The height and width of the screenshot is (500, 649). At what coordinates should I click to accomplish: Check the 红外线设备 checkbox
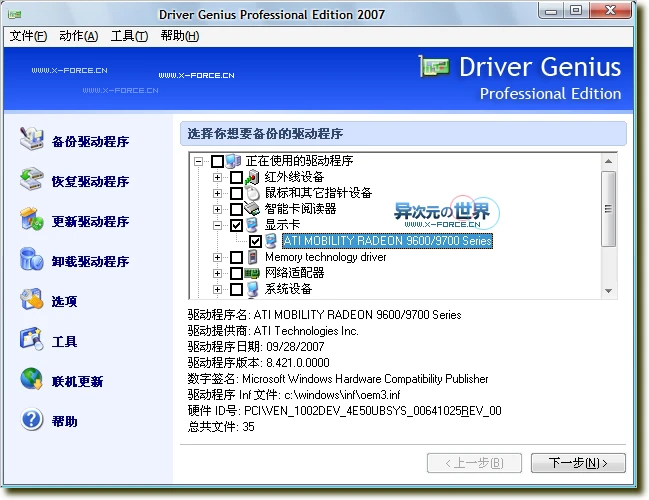tap(236, 177)
